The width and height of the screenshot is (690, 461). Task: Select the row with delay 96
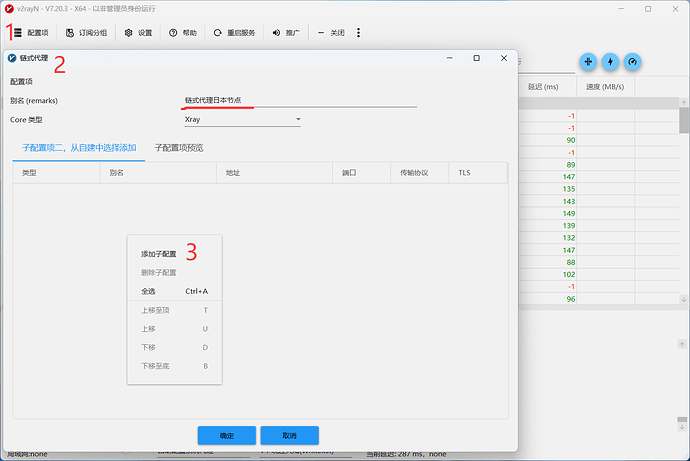[598, 299]
